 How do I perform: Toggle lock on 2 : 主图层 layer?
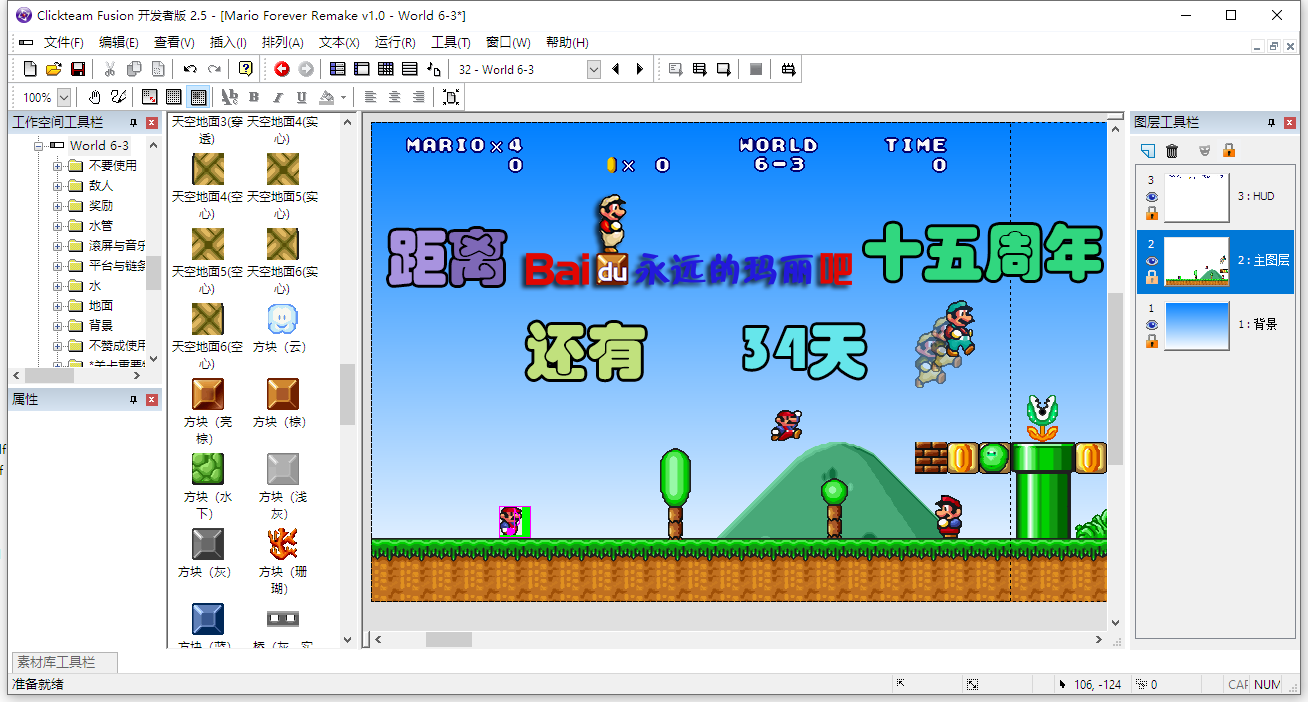coord(1152,277)
